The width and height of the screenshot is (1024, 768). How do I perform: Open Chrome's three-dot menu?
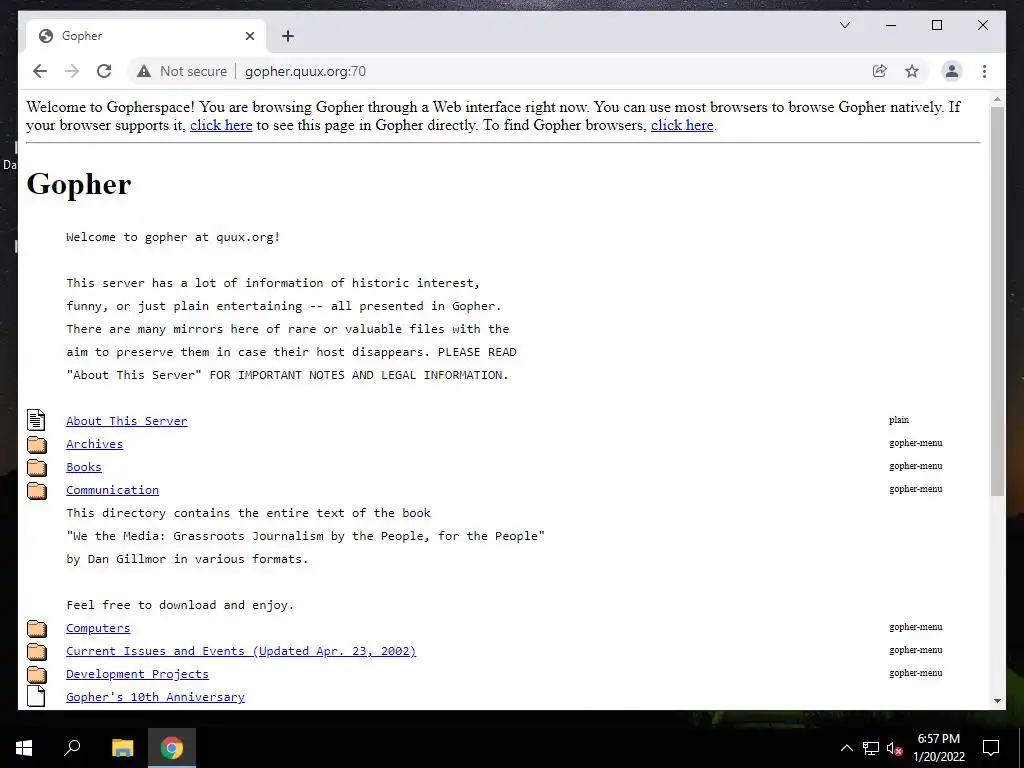984,71
